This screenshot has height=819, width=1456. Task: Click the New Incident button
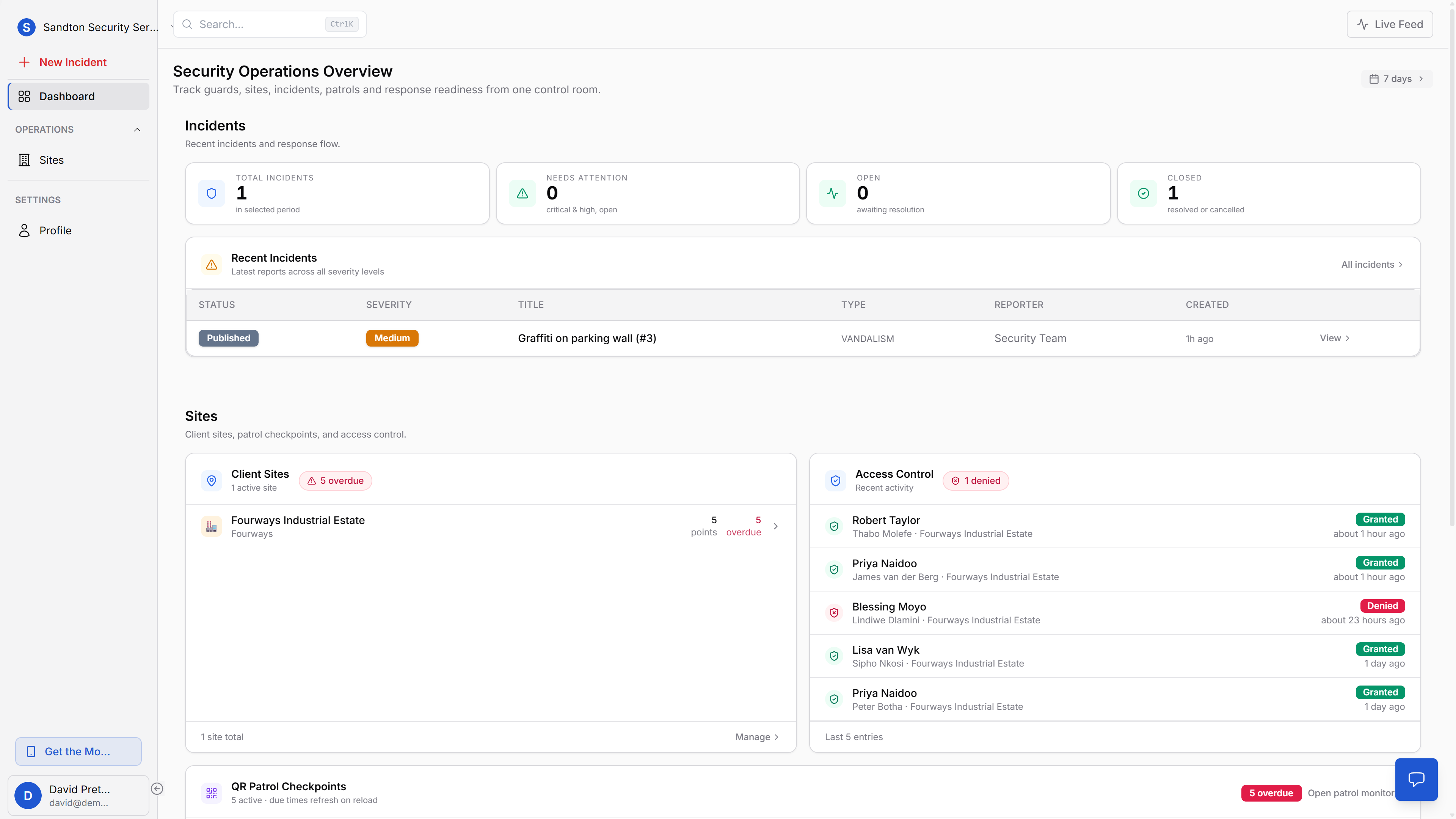72,62
